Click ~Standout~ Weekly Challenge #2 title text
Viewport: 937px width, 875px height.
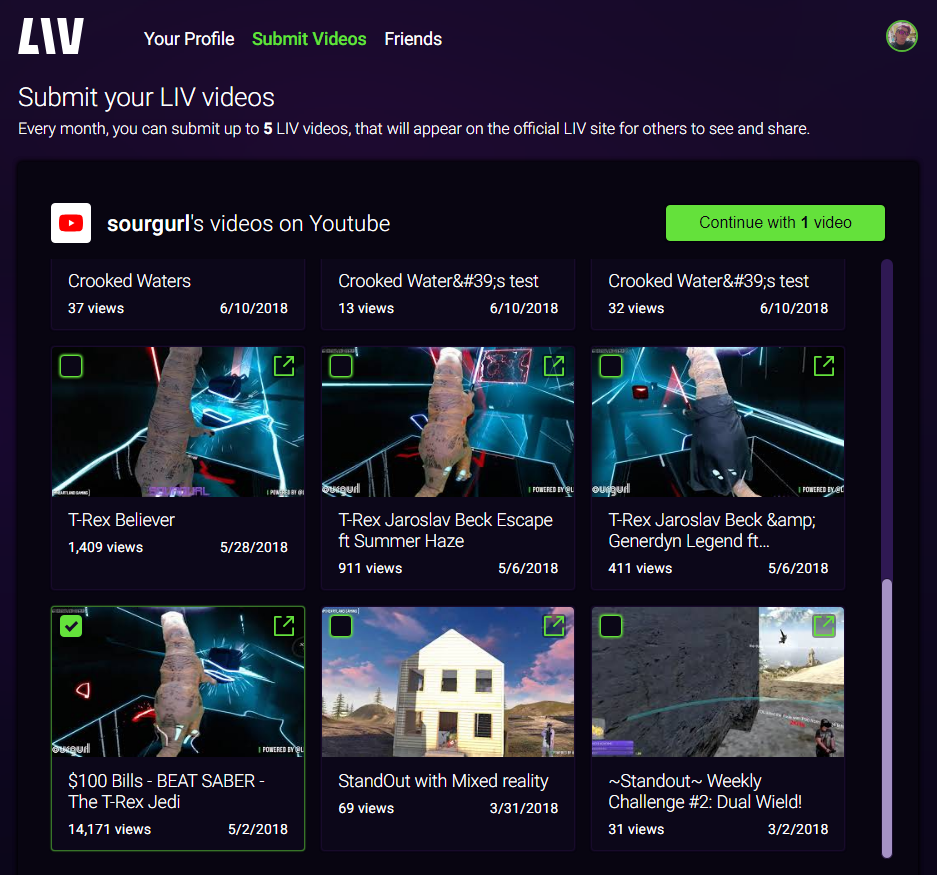pos(705,791)
